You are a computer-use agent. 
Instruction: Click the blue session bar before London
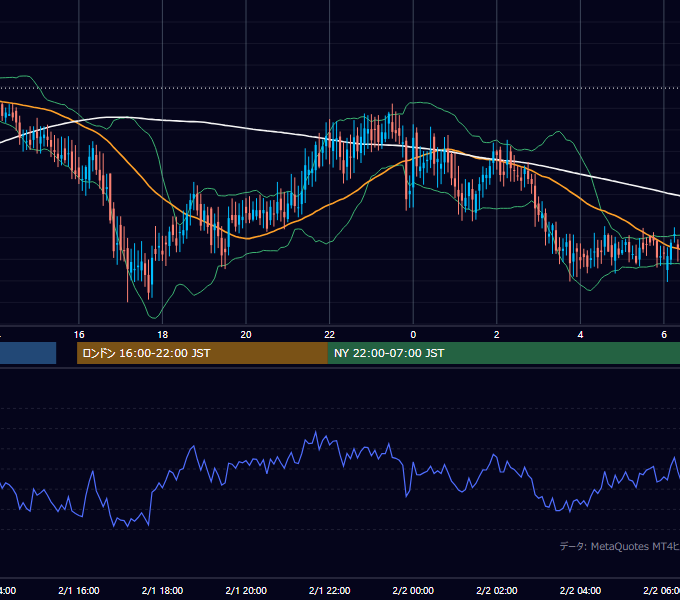coord(28,353)
